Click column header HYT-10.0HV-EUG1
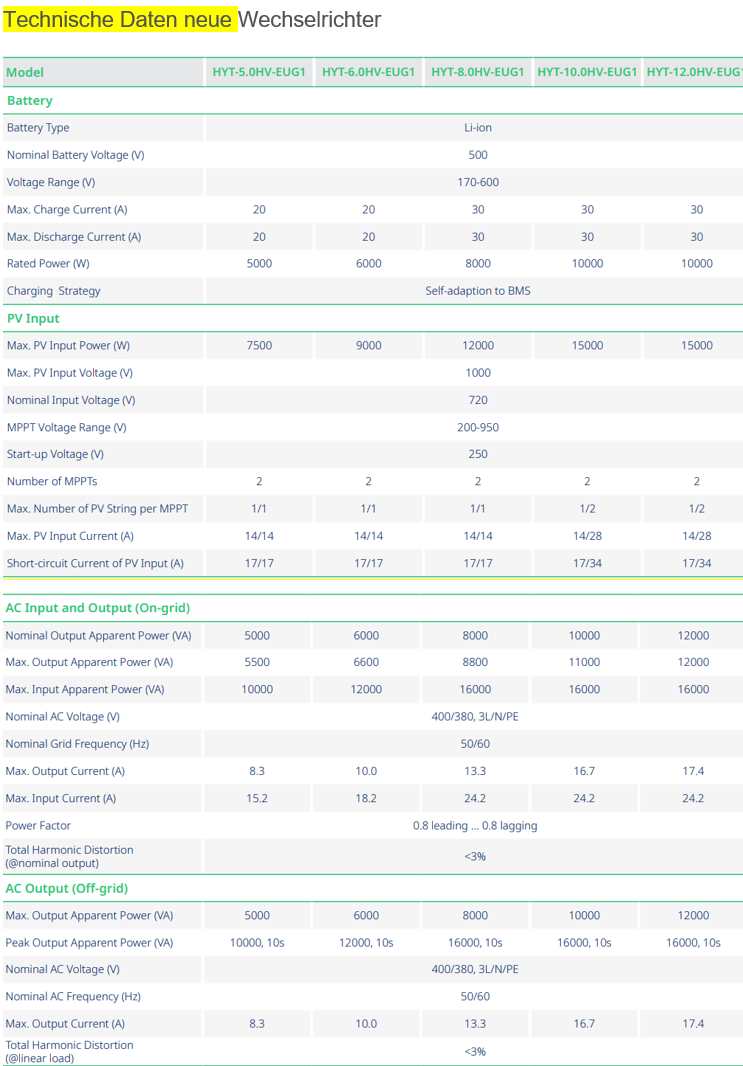Image resolution: width=743 pixels, height=1066 pixels. [x=587, y=72]
